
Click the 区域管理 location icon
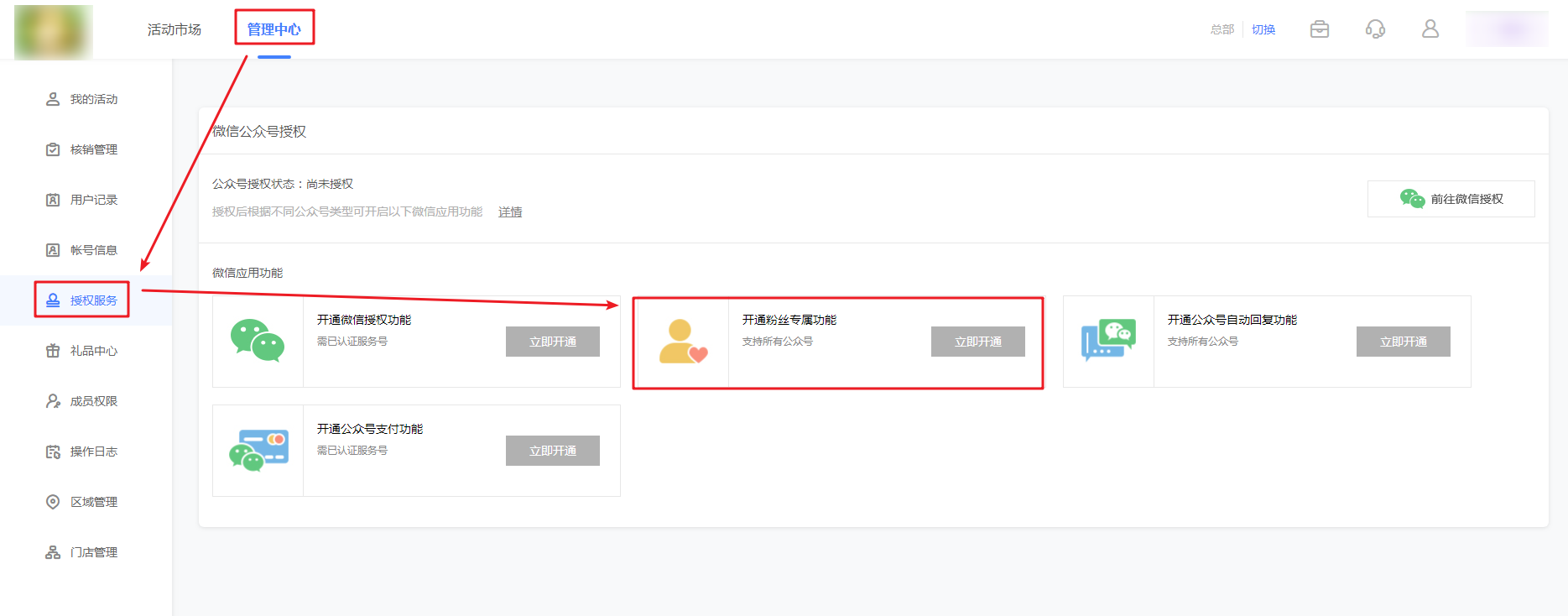tap(53, 502)
